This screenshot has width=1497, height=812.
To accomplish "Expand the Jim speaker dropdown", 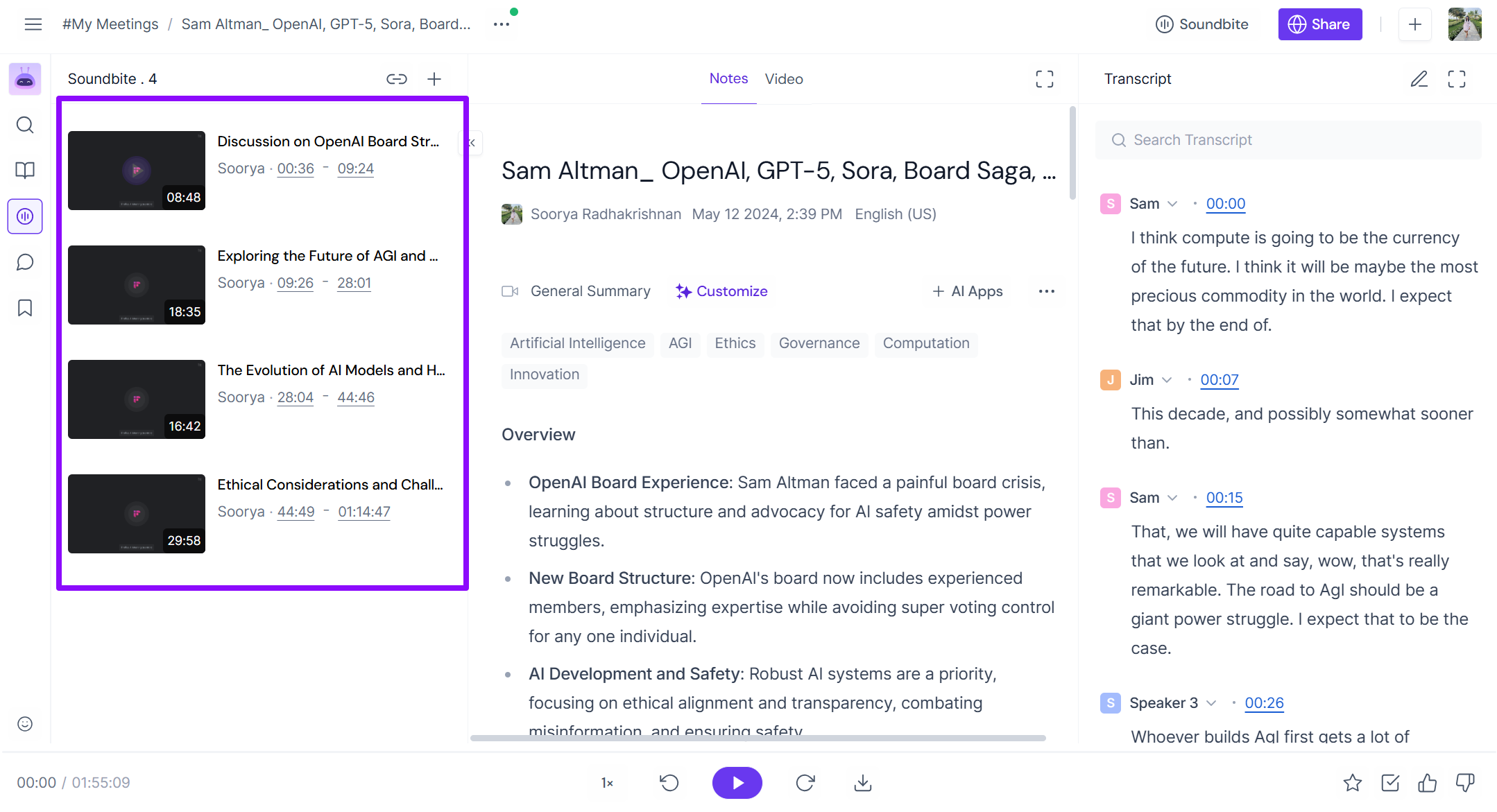I will tap(1166, 380).
